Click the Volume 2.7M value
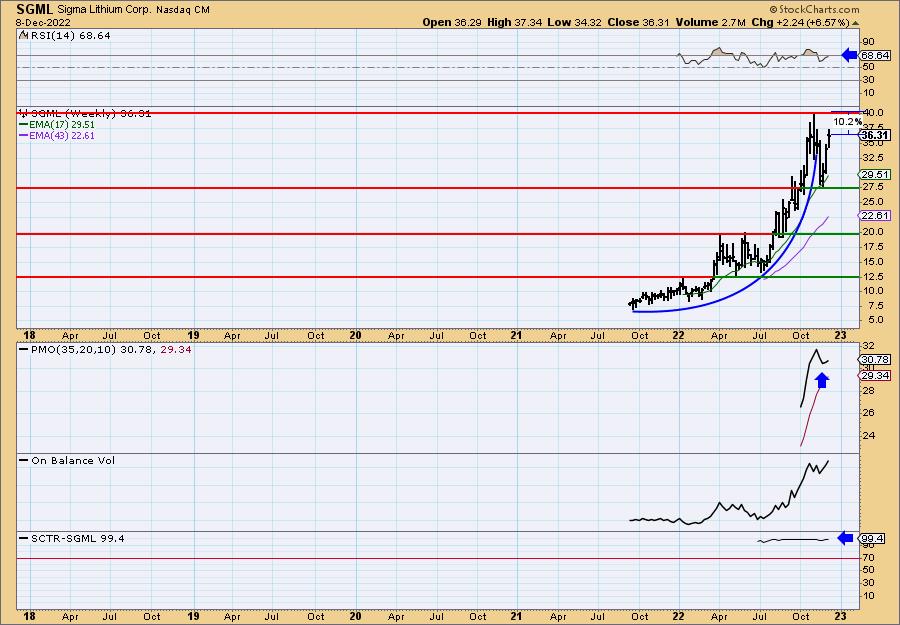Viewport: 900px width, 625px height. [711, 22]
